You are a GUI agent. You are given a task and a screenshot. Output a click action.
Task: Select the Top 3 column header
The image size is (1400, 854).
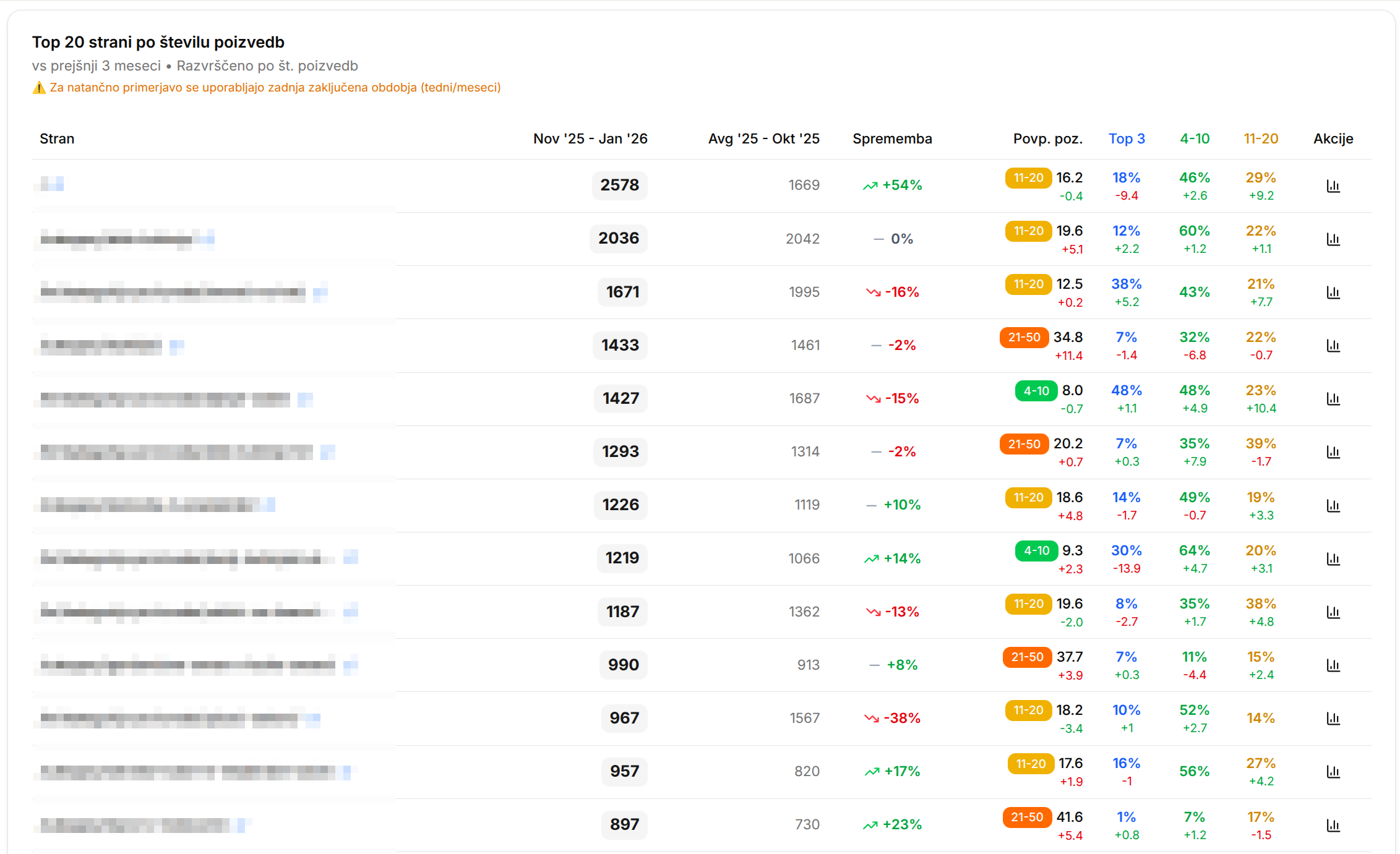1127,139
